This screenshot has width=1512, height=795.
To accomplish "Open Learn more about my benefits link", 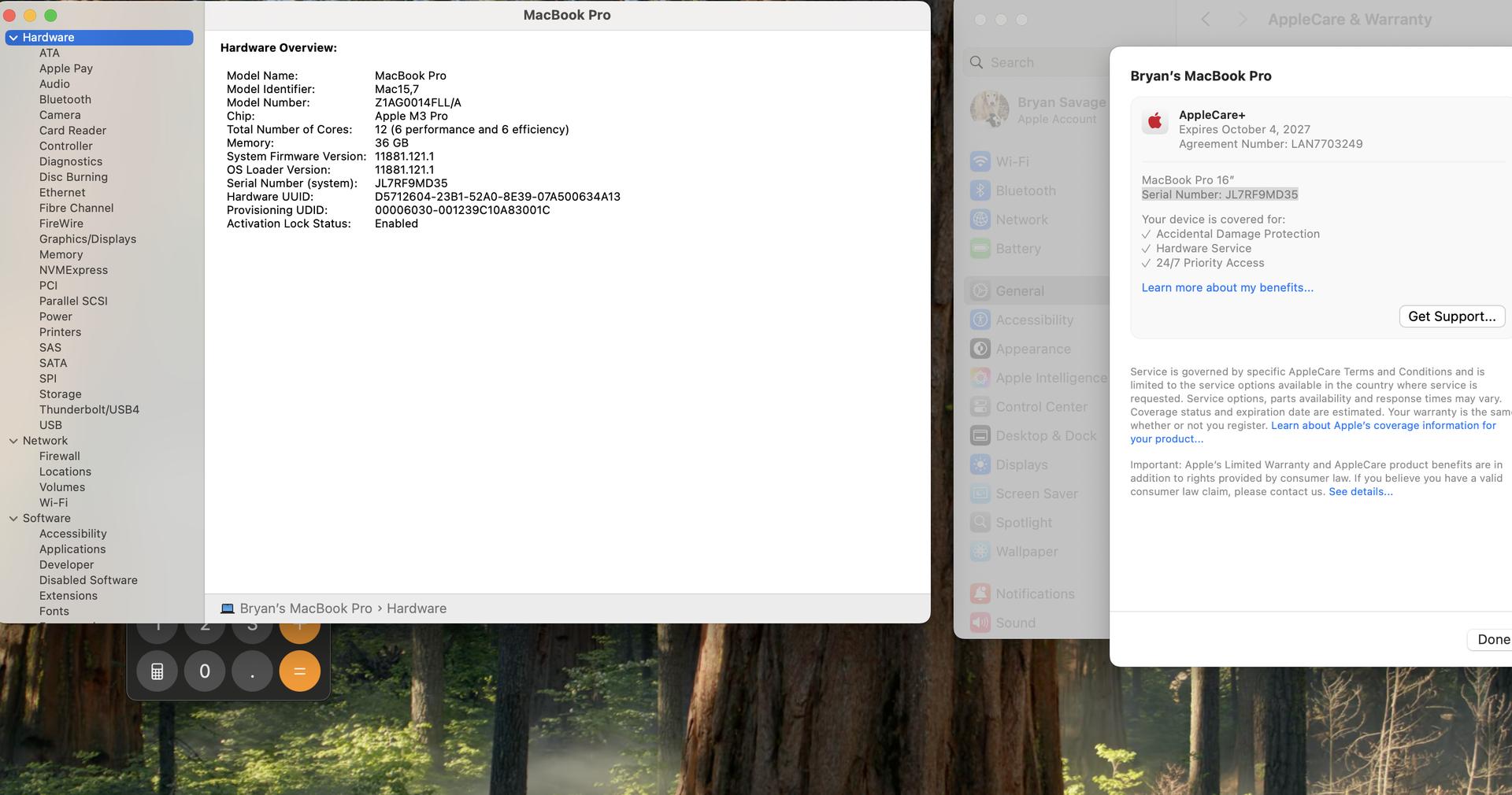I will tap(1227, 288).
